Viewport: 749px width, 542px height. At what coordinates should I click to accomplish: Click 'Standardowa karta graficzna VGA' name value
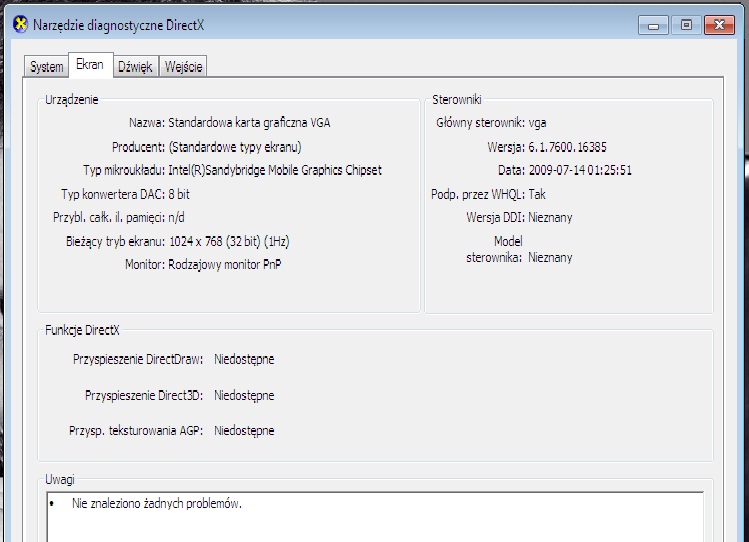coord(249,123)
